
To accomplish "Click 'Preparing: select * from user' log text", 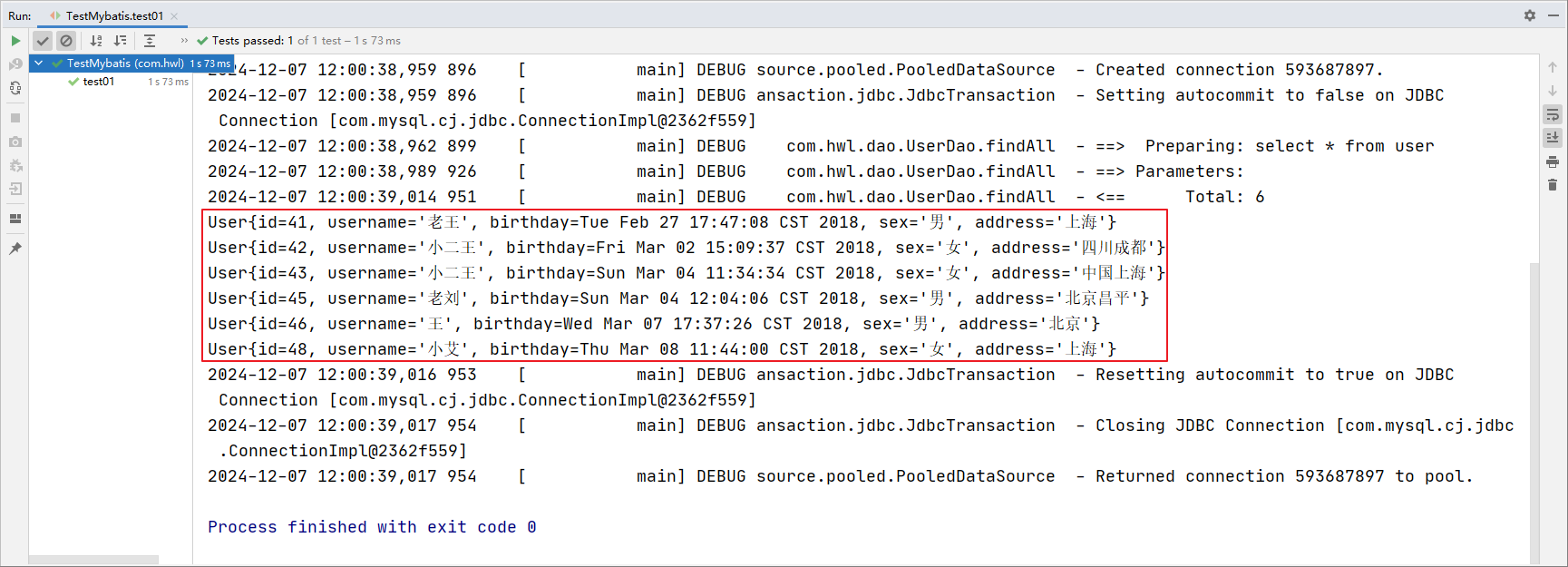I will pyautogui.click(x=1290, y=146).
